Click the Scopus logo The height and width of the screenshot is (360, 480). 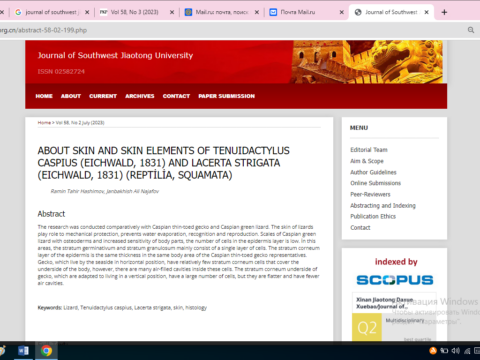(395, 280)
